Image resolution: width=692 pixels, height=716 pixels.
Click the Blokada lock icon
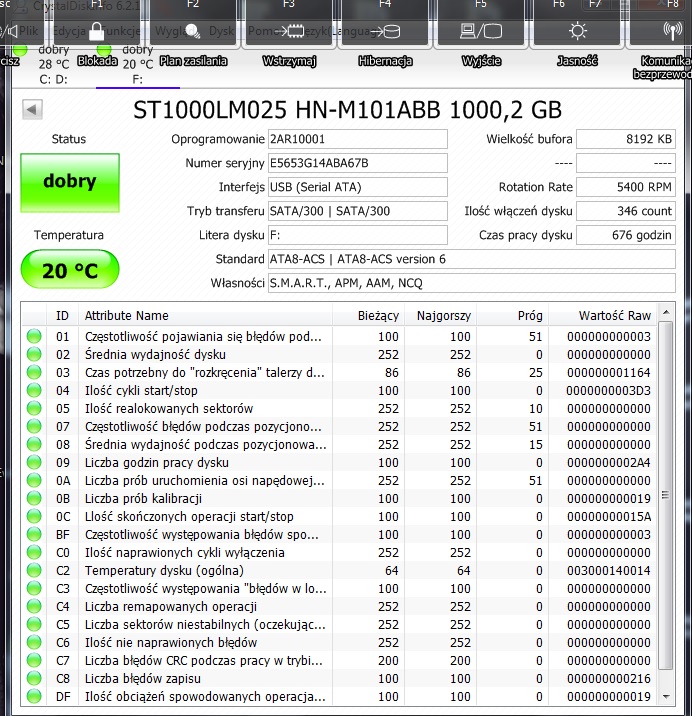point(96,31)
